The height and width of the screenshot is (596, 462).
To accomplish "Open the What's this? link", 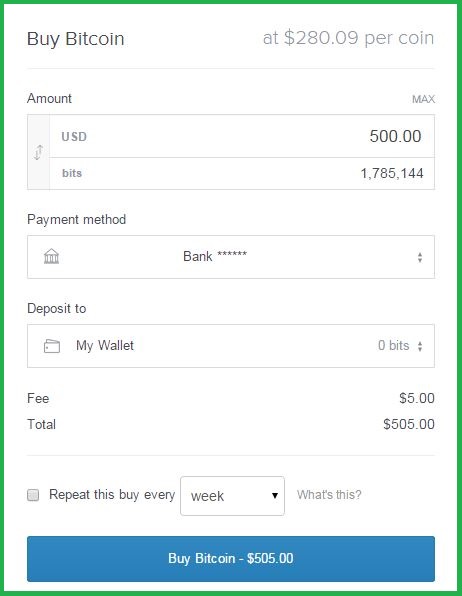I will click(329, 495).
